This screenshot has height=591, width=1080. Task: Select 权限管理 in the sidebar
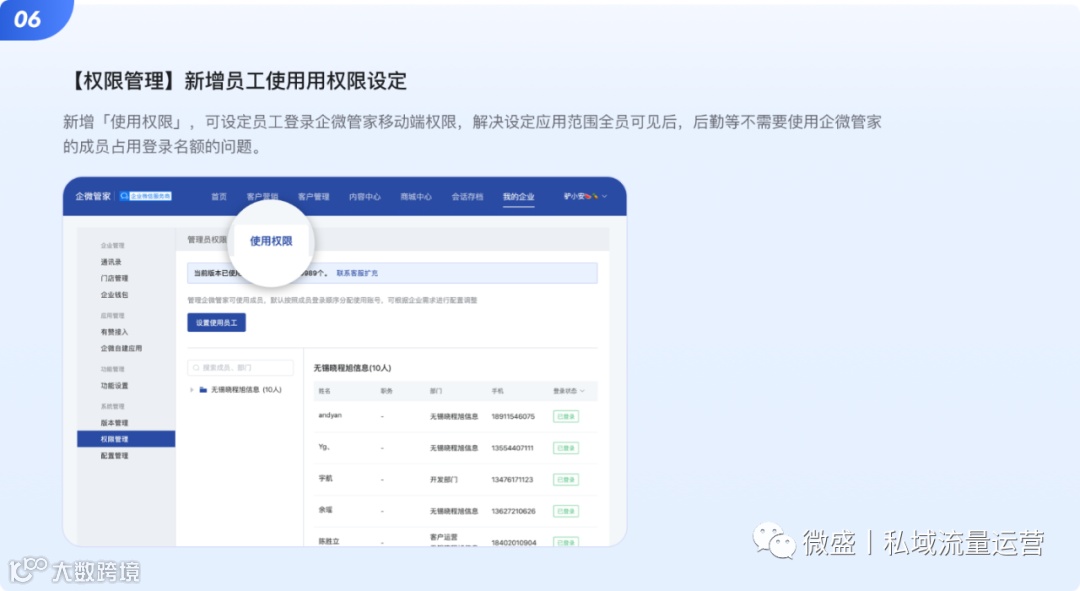click(x=126, y=439)
